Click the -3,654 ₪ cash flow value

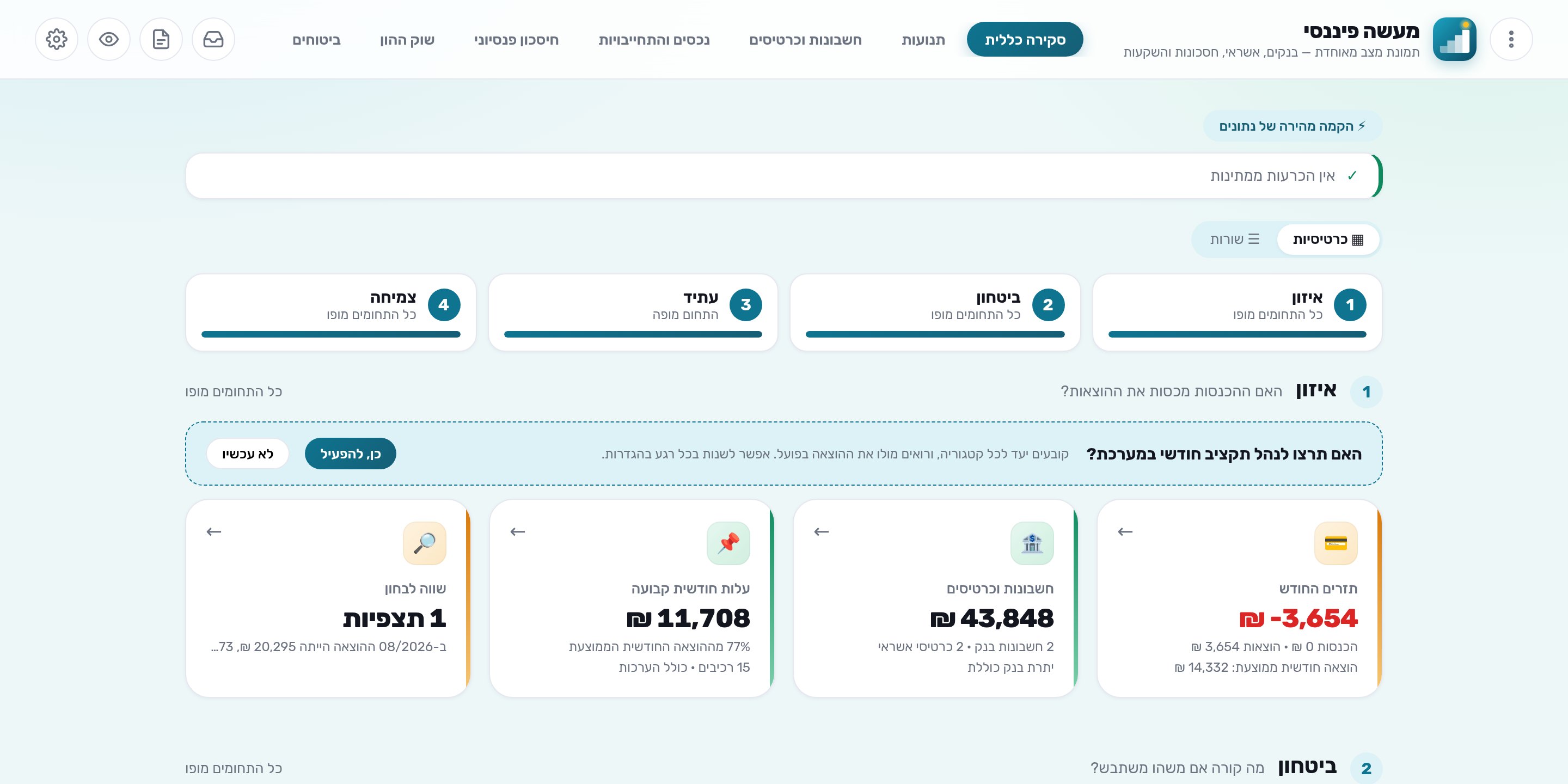(1298, 618)
